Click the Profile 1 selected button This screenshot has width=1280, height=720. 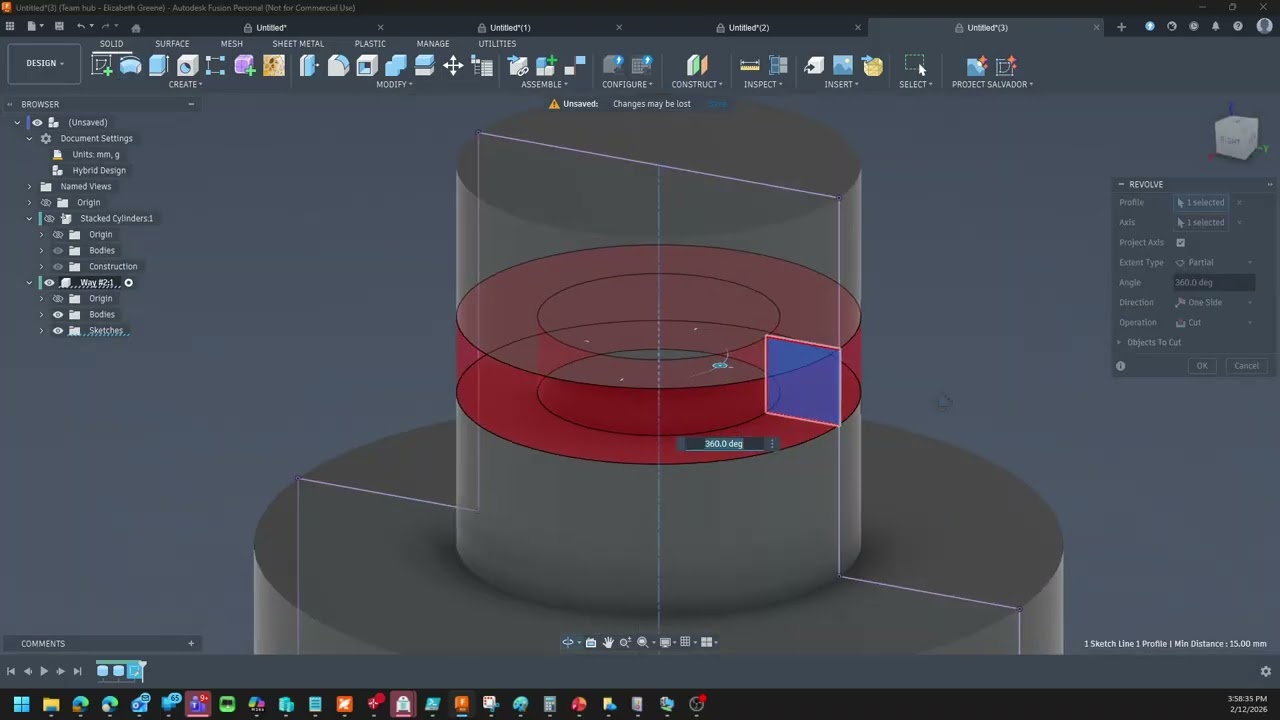(1201, 202)
